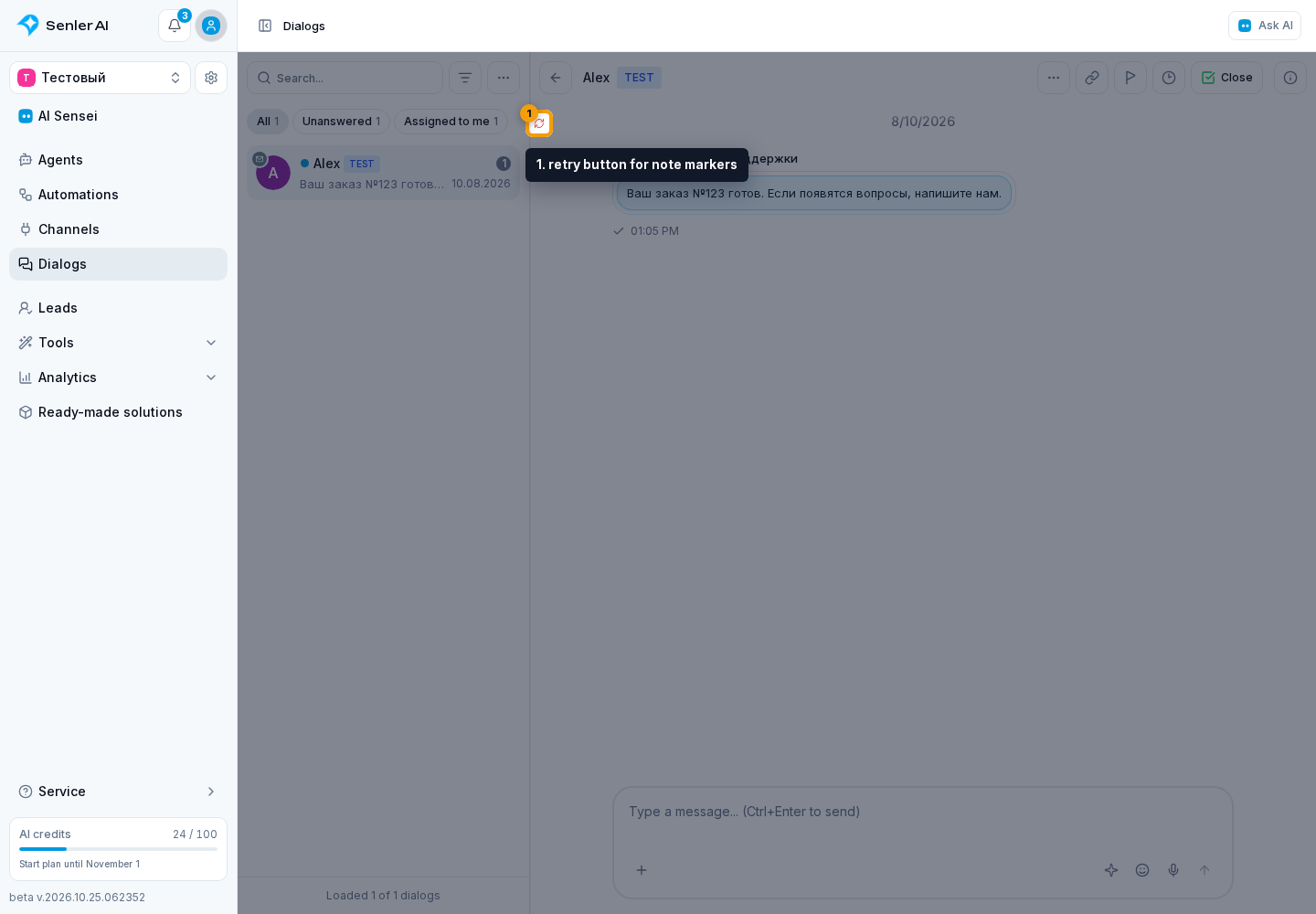Close the dialog with Close button

(x=1226, y=78)
